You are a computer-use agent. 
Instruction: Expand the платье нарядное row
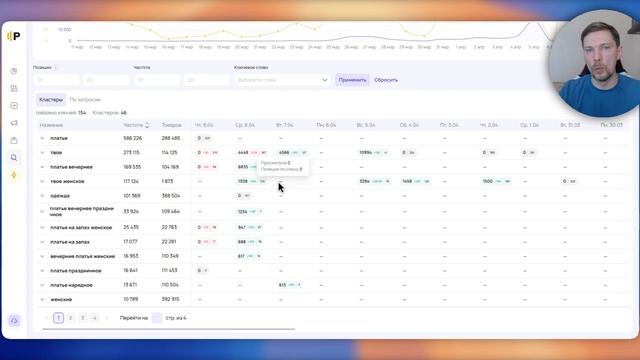pyautogui.click(x=42, y=285)
